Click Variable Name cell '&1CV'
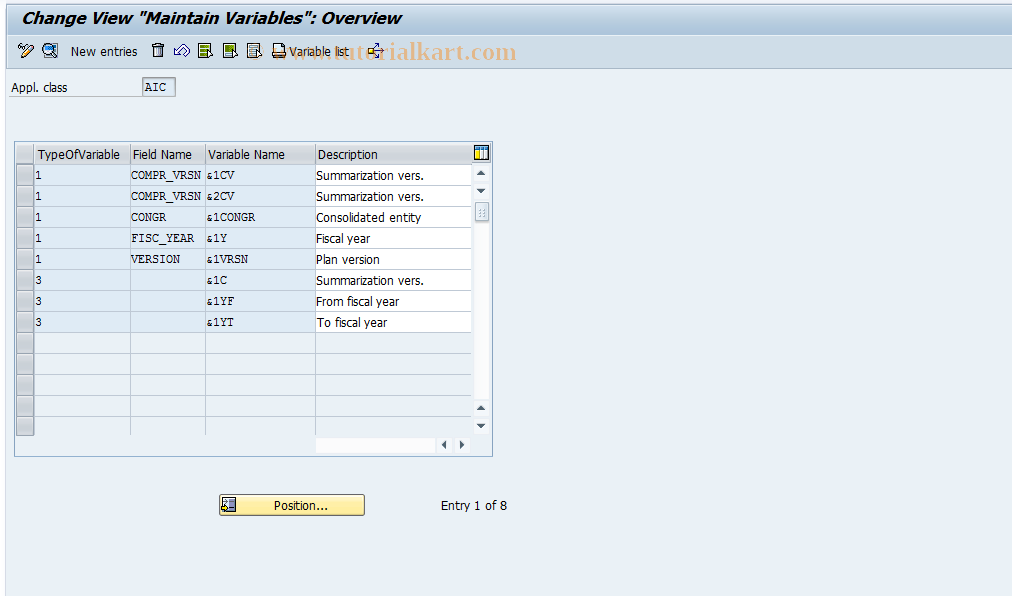Screen dimensions: 1012x596 260,176
